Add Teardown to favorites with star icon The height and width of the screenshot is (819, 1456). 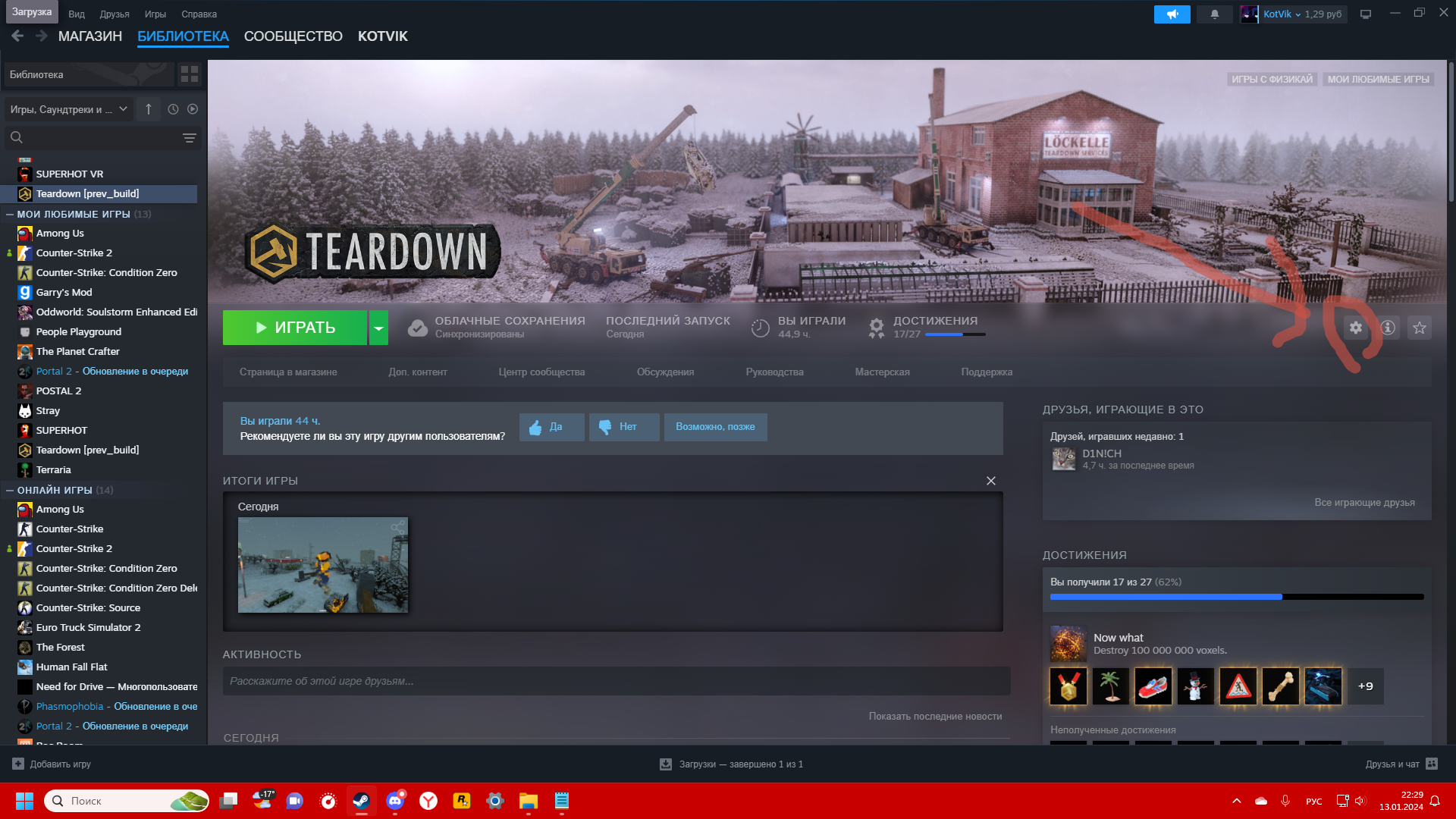pos(1420,328)
